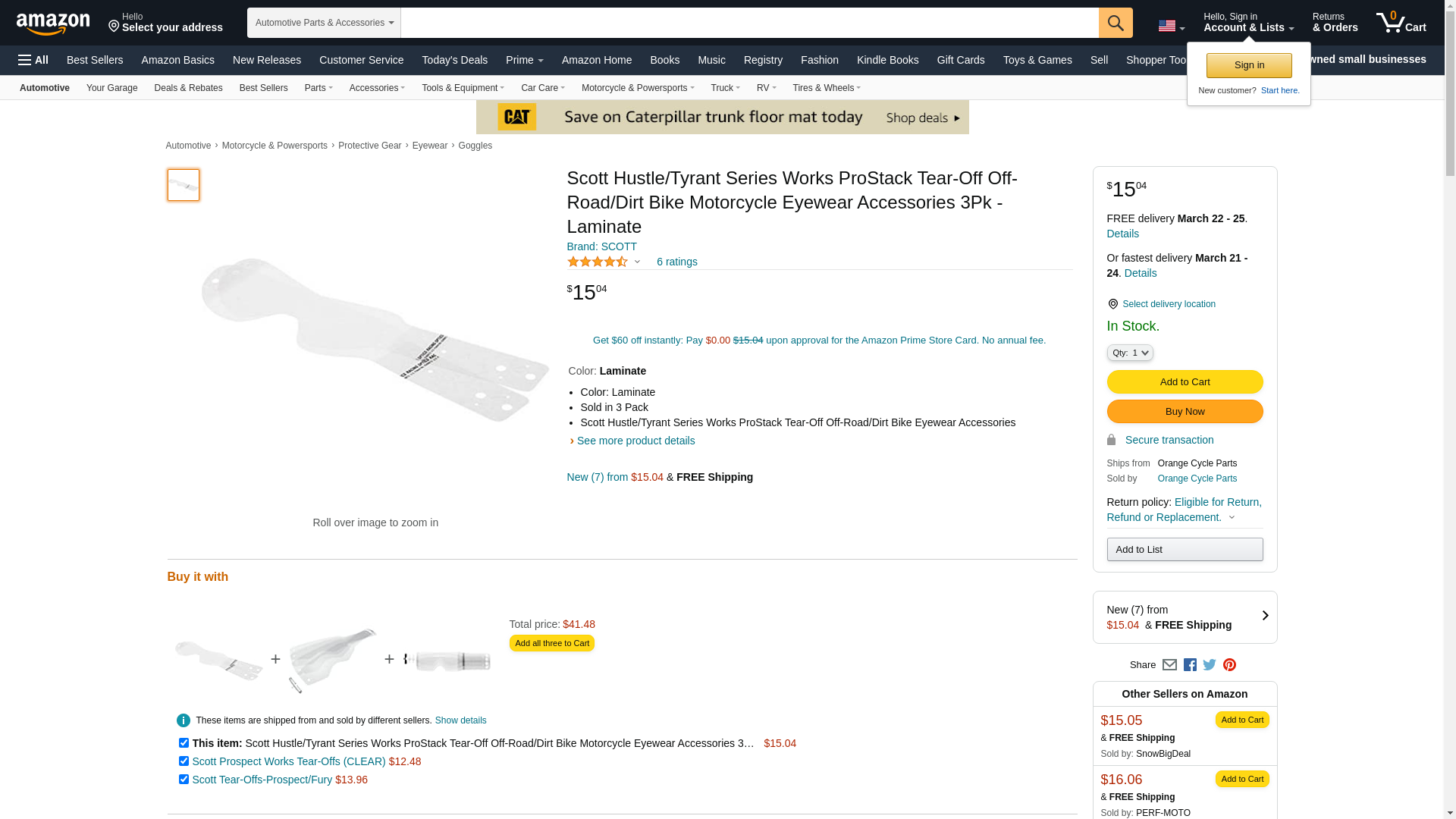Uncheck Scott Prospect Works Tear-Offs checkbox
Image resolution: width=1456 pixels, height=819 pixels.
[184, 761]
